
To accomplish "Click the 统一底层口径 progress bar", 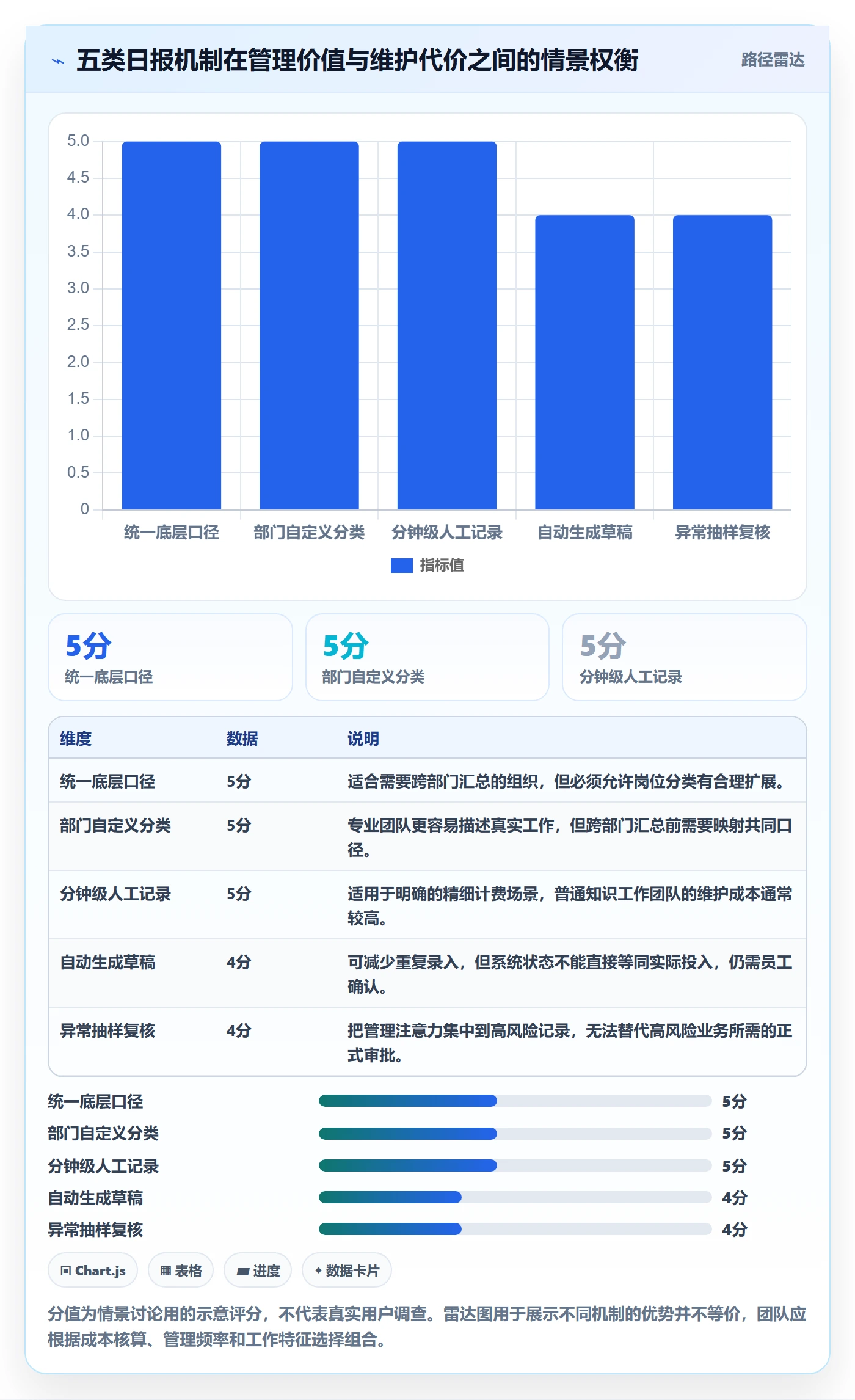I will (515, 1101).
